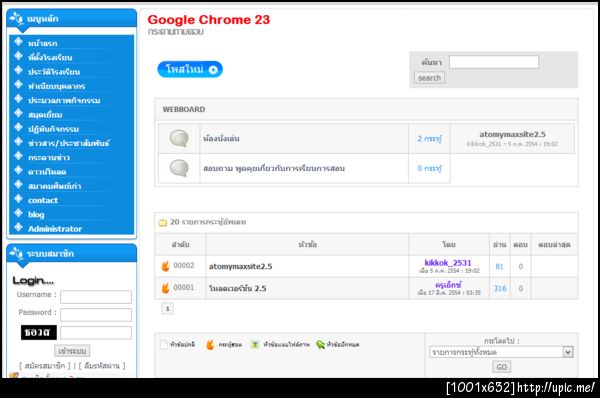The width and height of the screenshot is (600, 398).
Task: Open the สอบถาม พูดคุยเกี่ยวกับการเรียนการสอน forum
Action: [274, 168]
